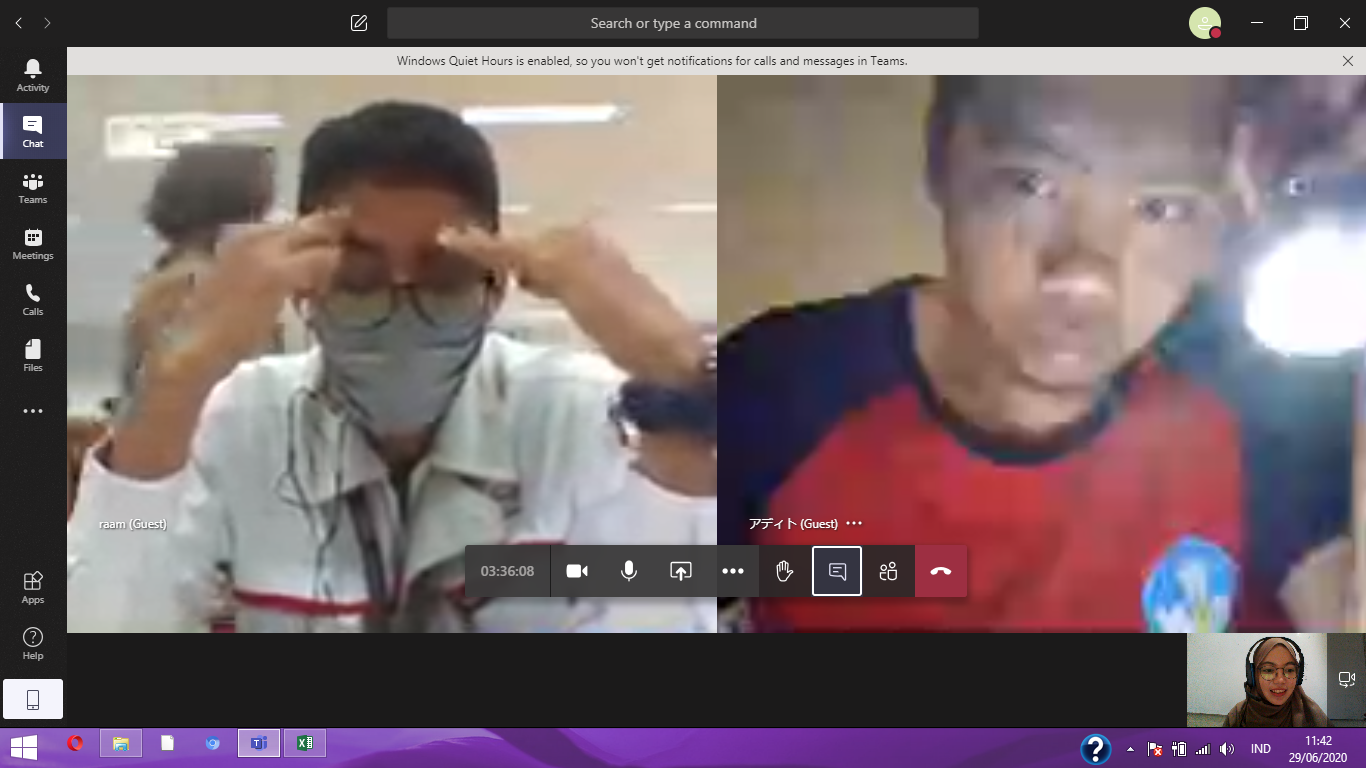Hang up the call
Viewport: 1366px width, 768px height.
click(941, 571)
